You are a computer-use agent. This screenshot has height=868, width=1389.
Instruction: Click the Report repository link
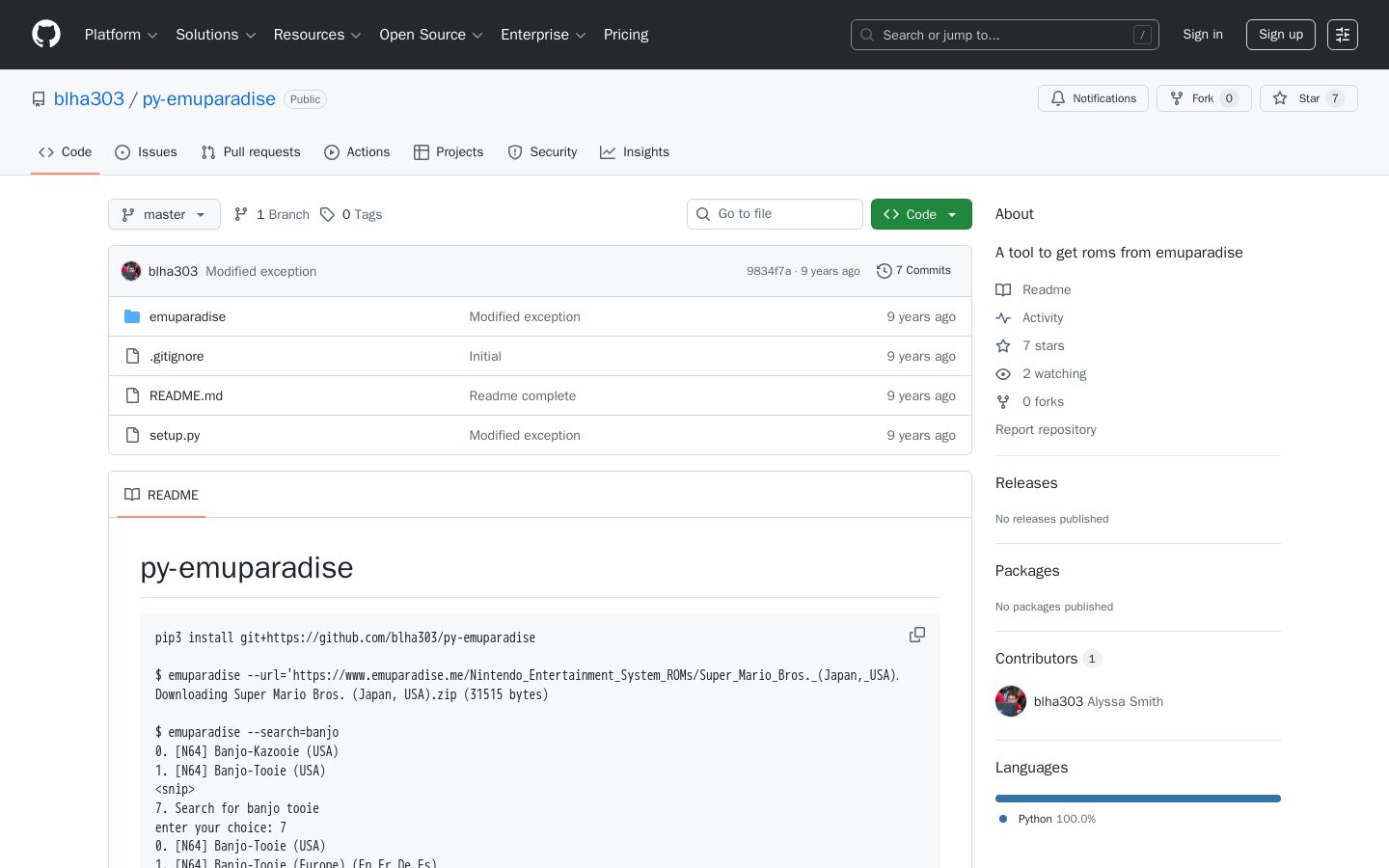[1046, 429]
